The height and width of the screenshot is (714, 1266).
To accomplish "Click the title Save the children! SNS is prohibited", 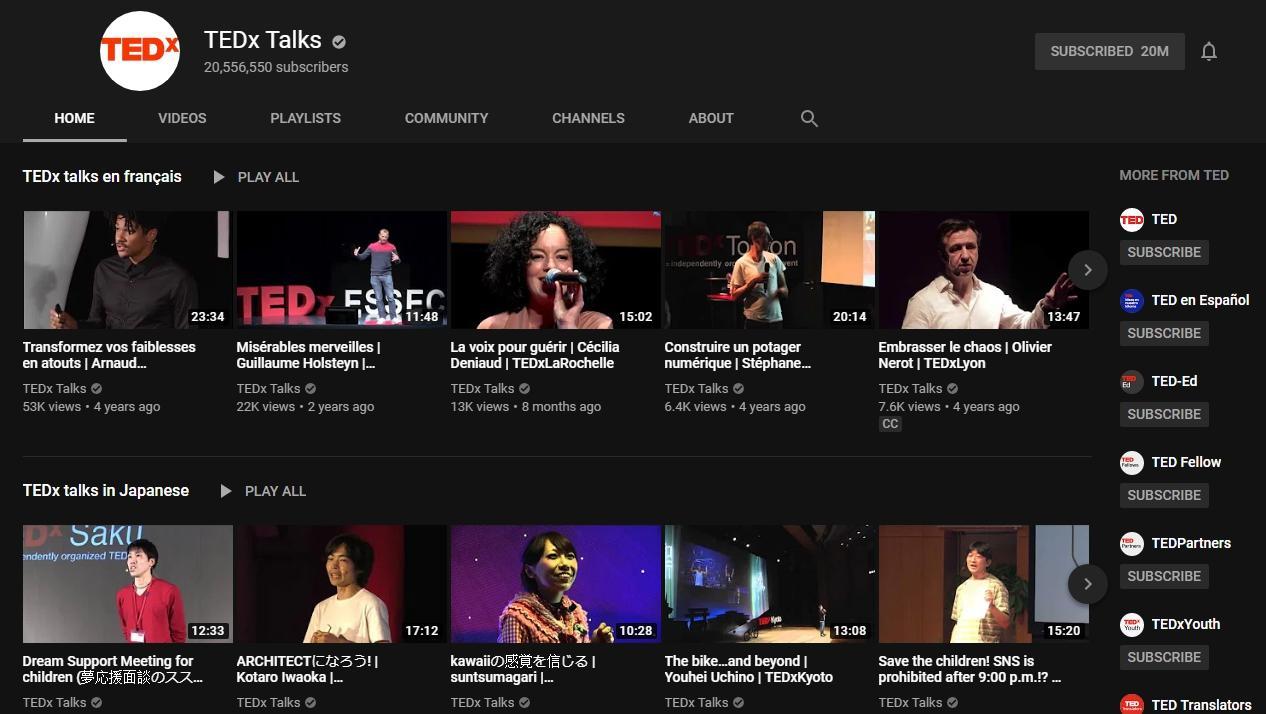I will tap(970, 669).
